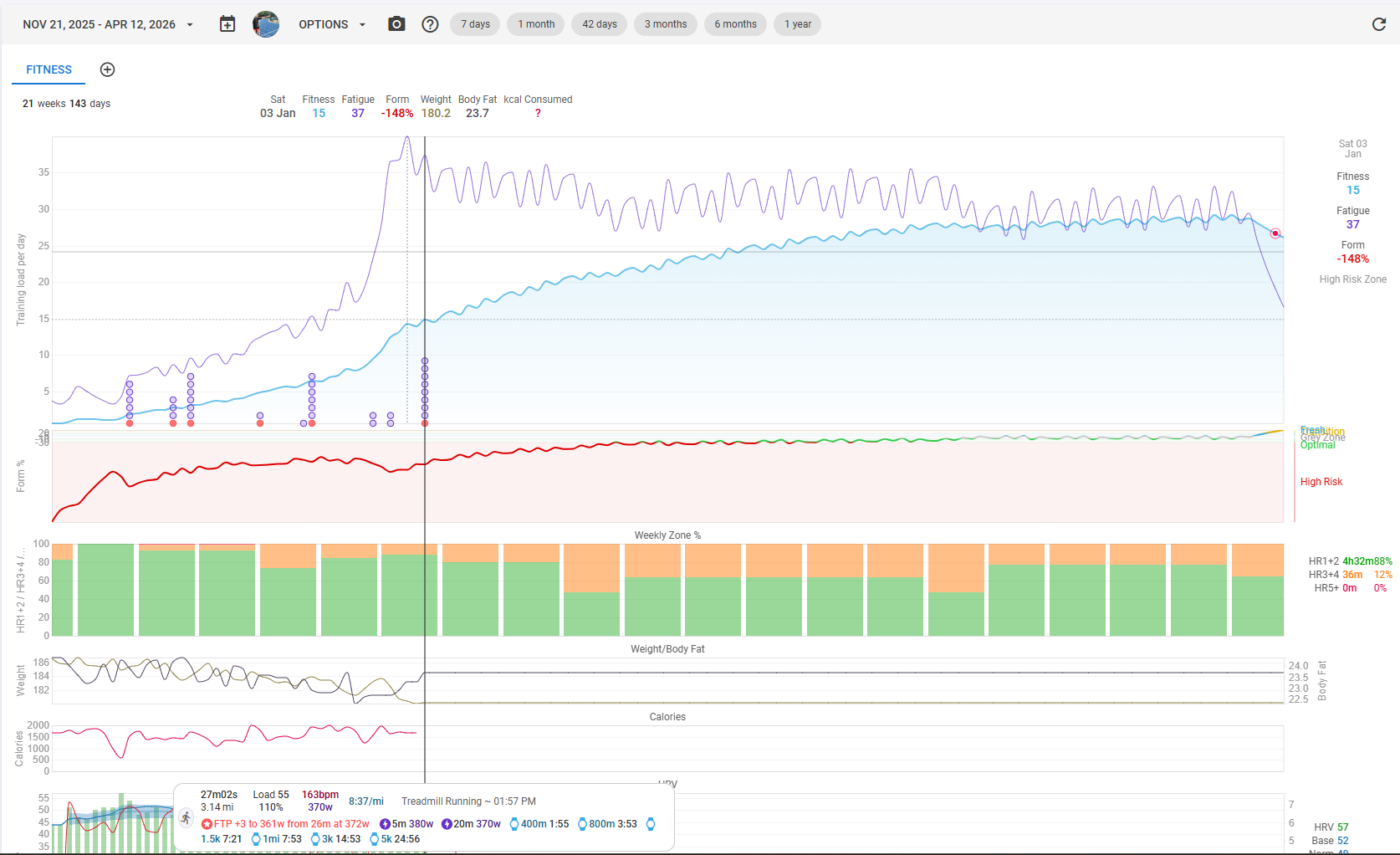Show the last 6 months
The width and height of the screenshot is (1400, 855).
[735, 24]
